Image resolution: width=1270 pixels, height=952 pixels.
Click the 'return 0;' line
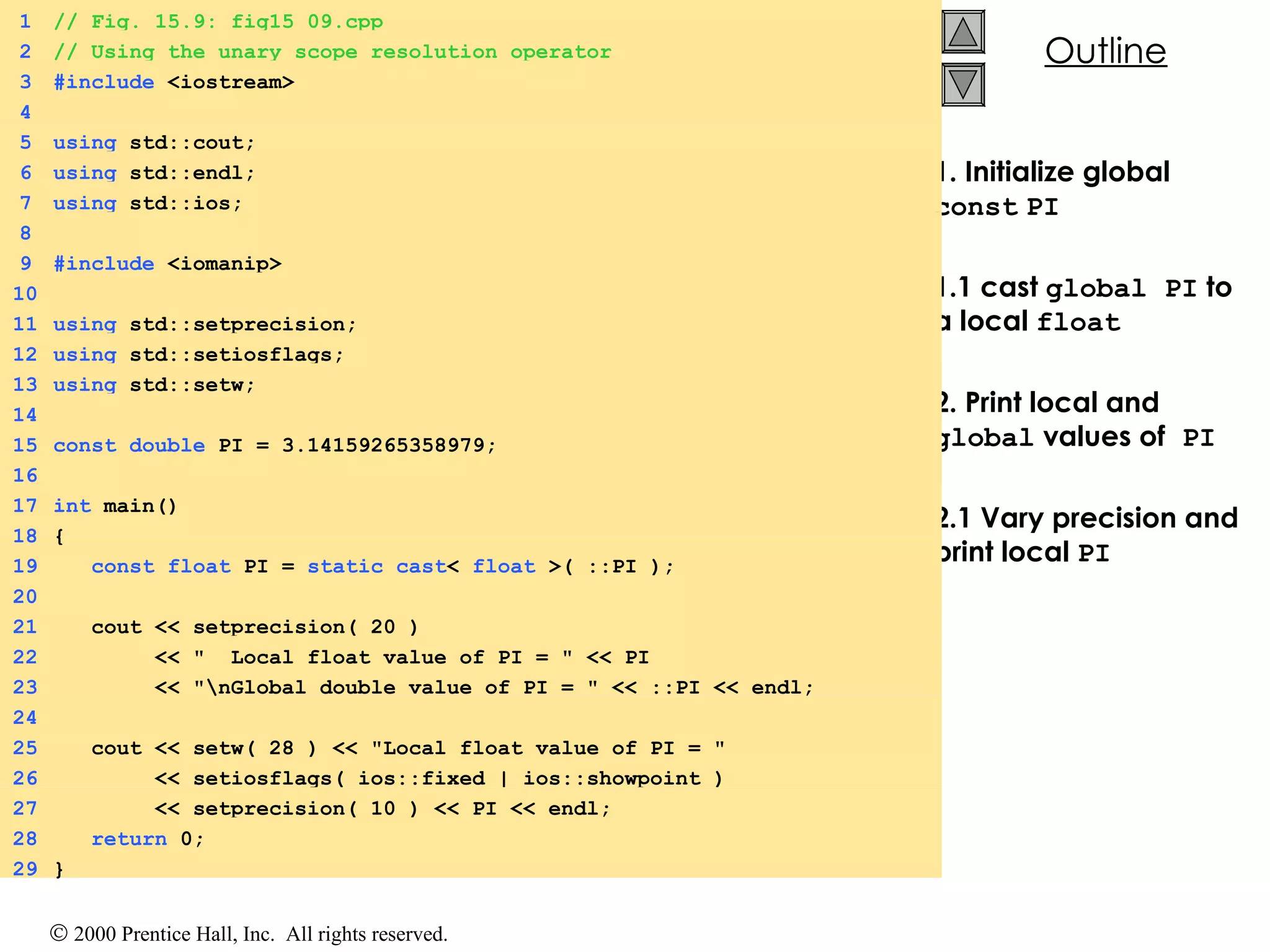coord(148,839)
